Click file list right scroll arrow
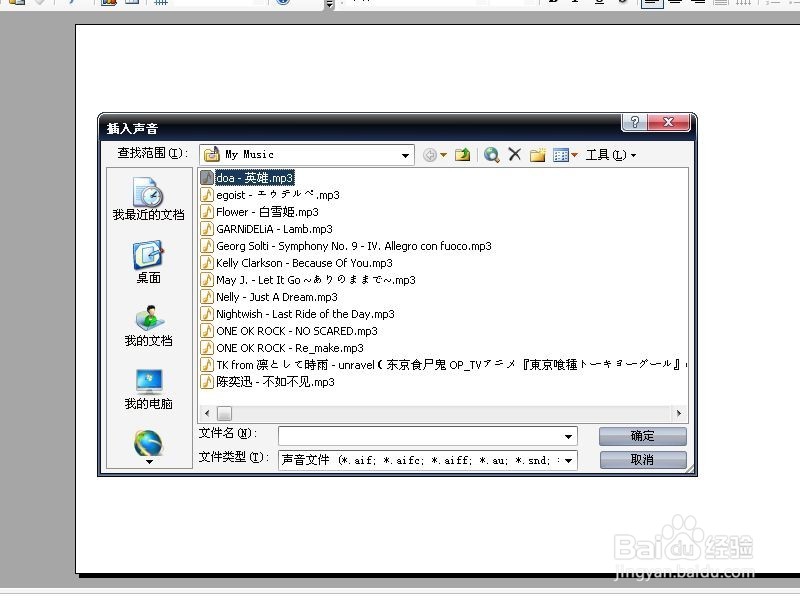 pos(679,413)
